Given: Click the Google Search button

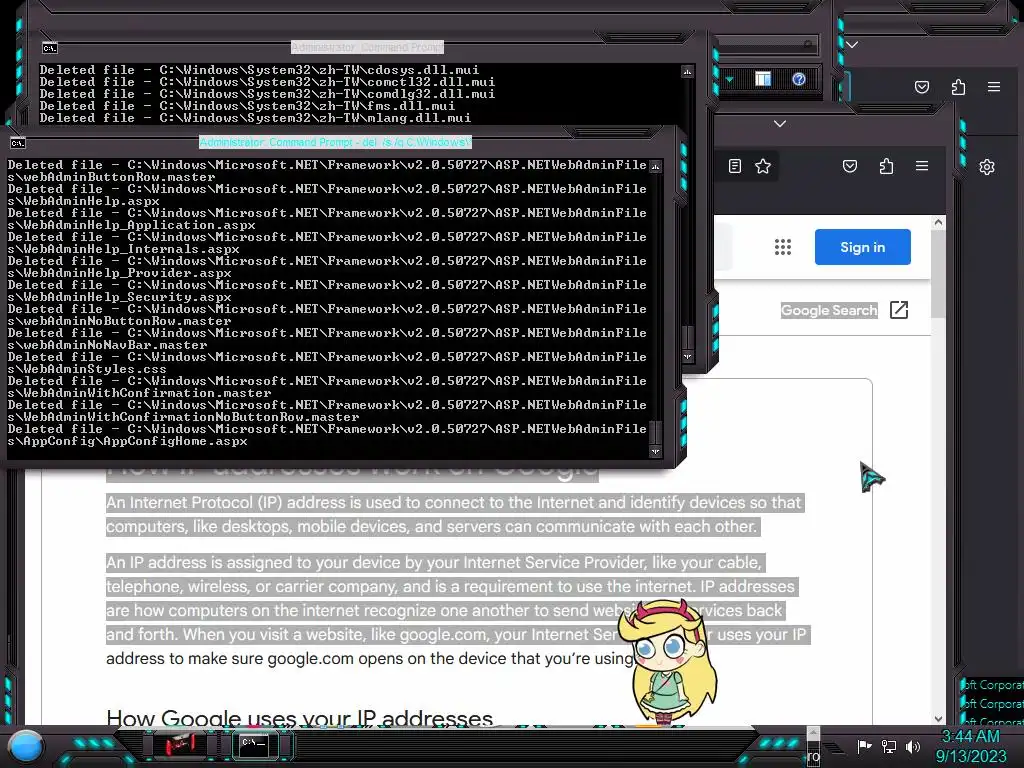Looking at the screenshot, I should (x=829, y=310).
